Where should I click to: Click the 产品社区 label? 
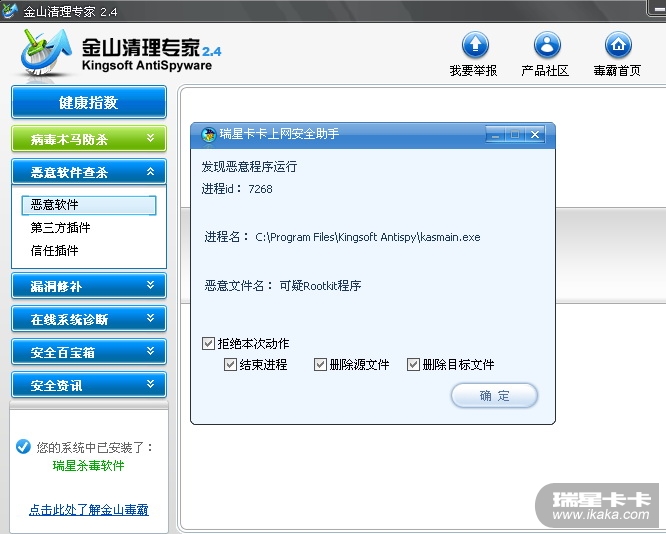545,71
